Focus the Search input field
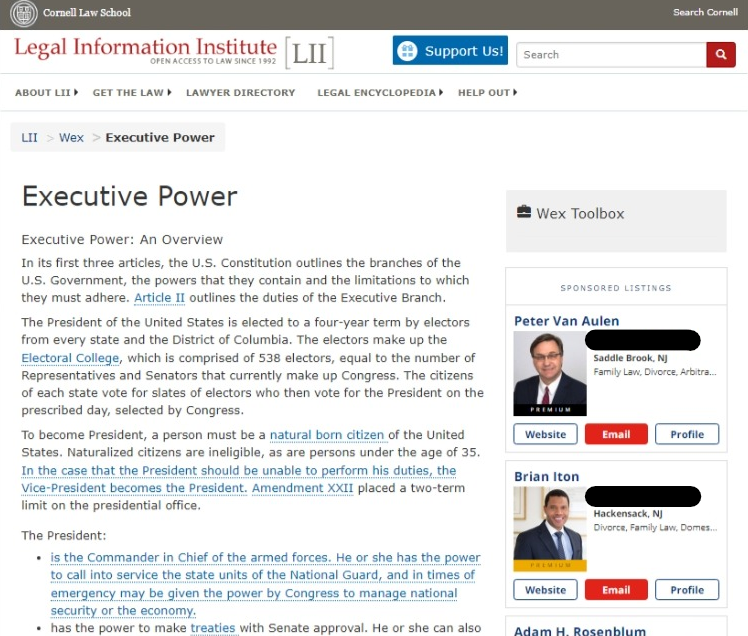This screenshot has width=748, height=636. tap(611, 54)
